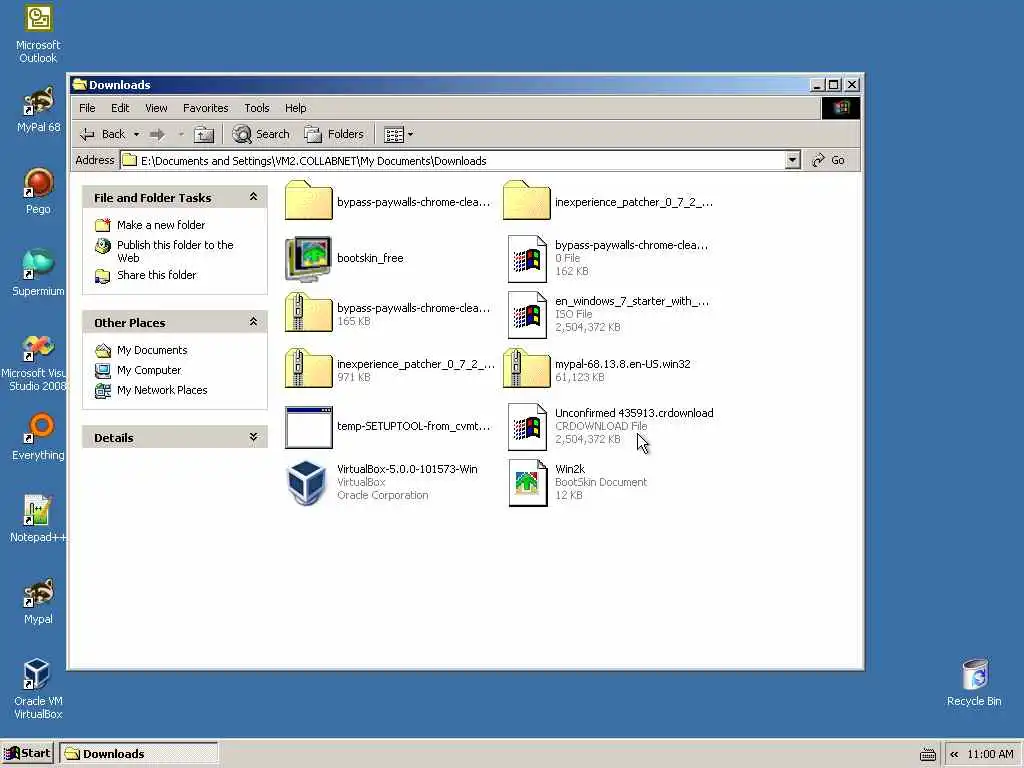
Task: Click the on-screen keyboard tray icon
Action: [927, 755]
